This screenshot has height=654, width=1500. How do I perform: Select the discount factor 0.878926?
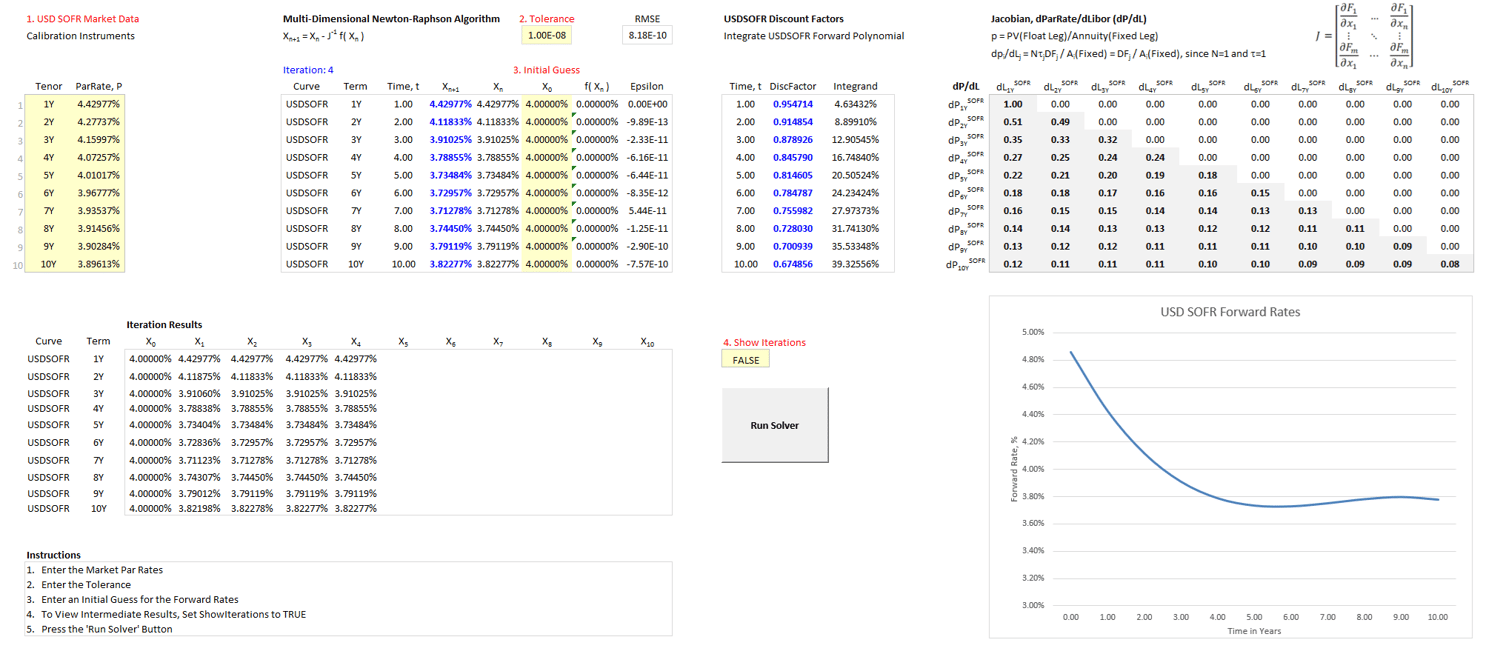(x=793, y=140)
